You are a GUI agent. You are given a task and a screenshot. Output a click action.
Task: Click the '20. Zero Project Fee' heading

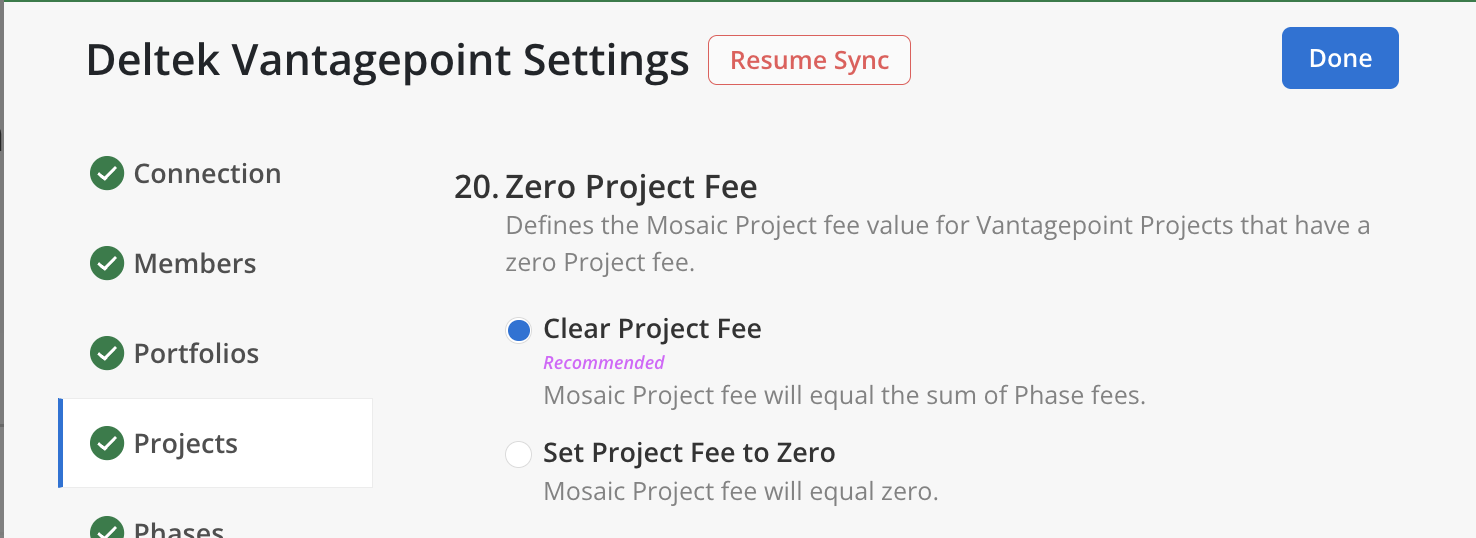click(606, 187)
